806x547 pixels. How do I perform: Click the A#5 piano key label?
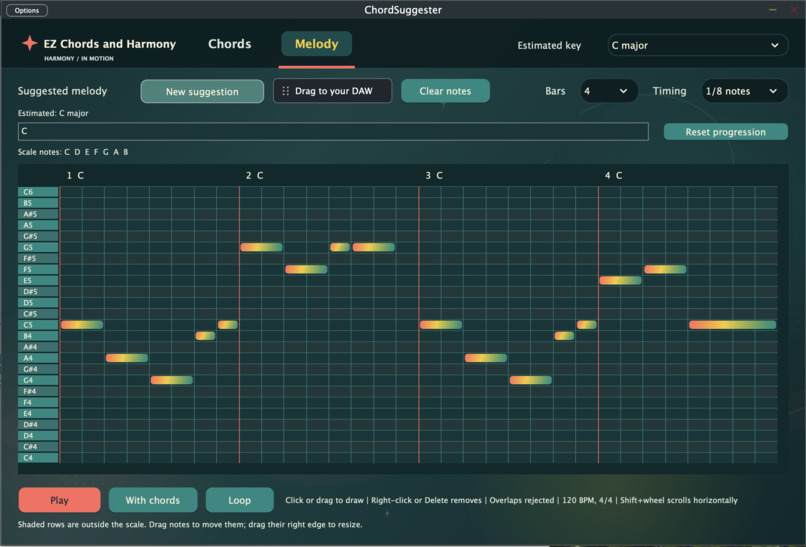click(x=38, y=214)
